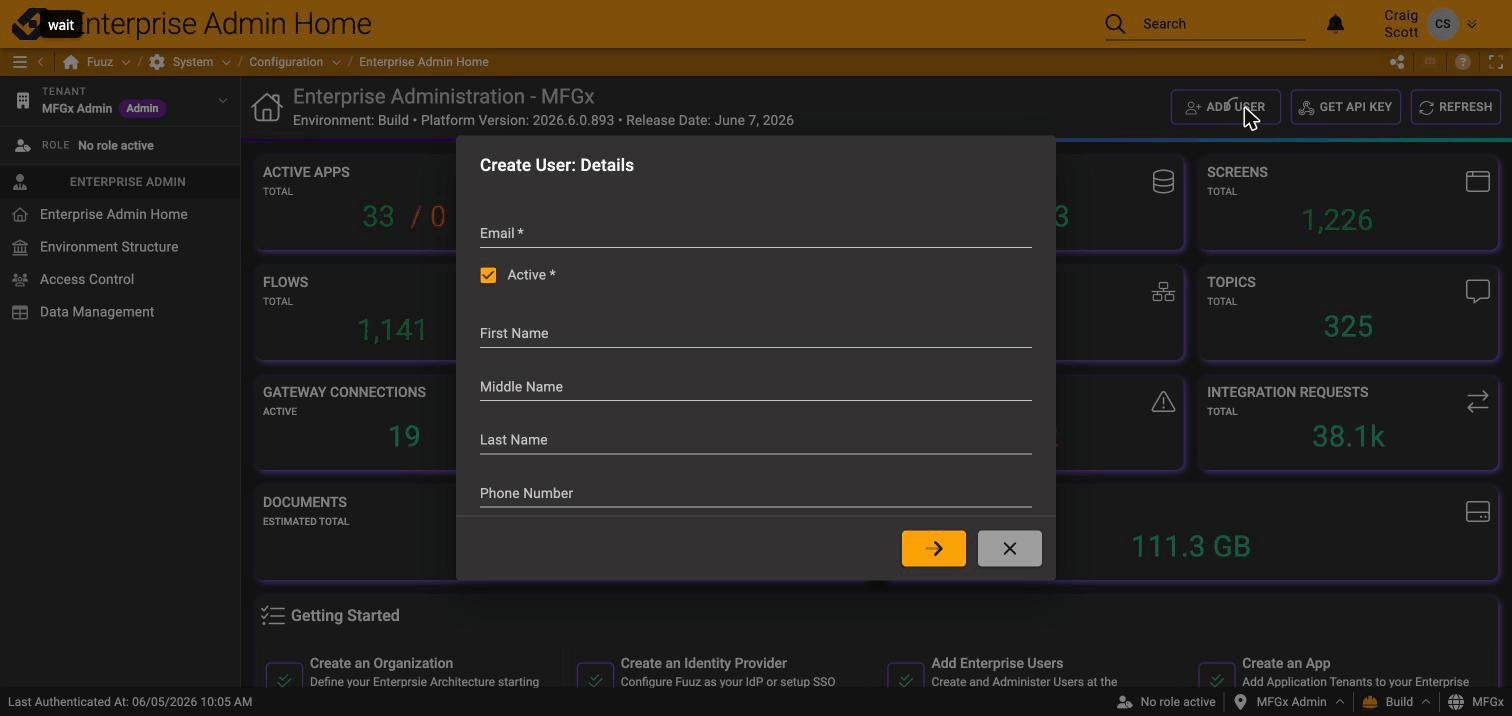
Task: Expand the tenant MFGx Admin selector
Action: coord(222,100)
